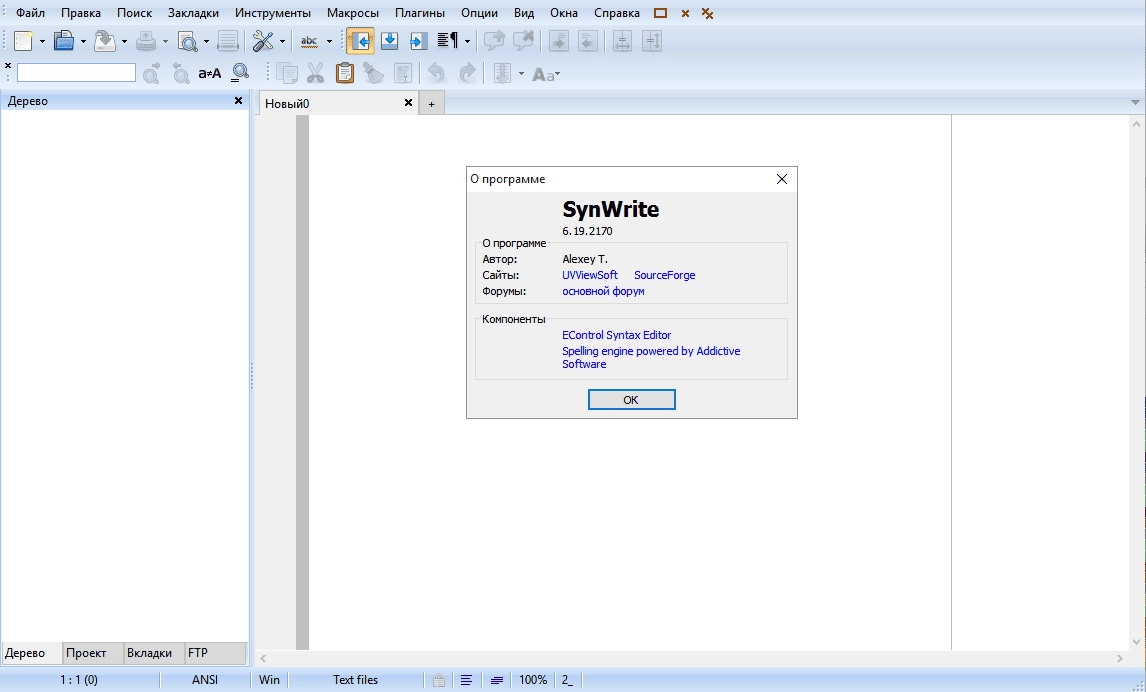Open the UVViewSoft site link
Image resolution: width=1146 pixels, height=692 pixels.
(590, 275)
